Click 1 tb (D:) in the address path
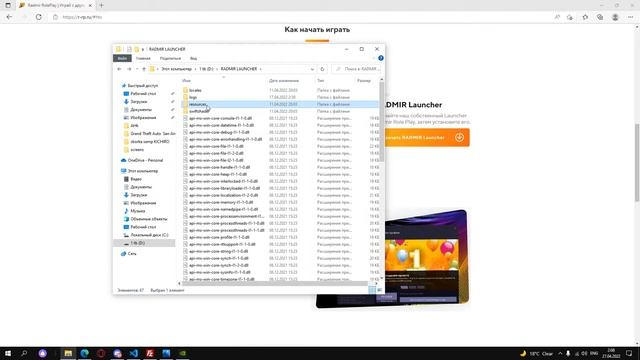640x360 pixels. tap(206, 69)
